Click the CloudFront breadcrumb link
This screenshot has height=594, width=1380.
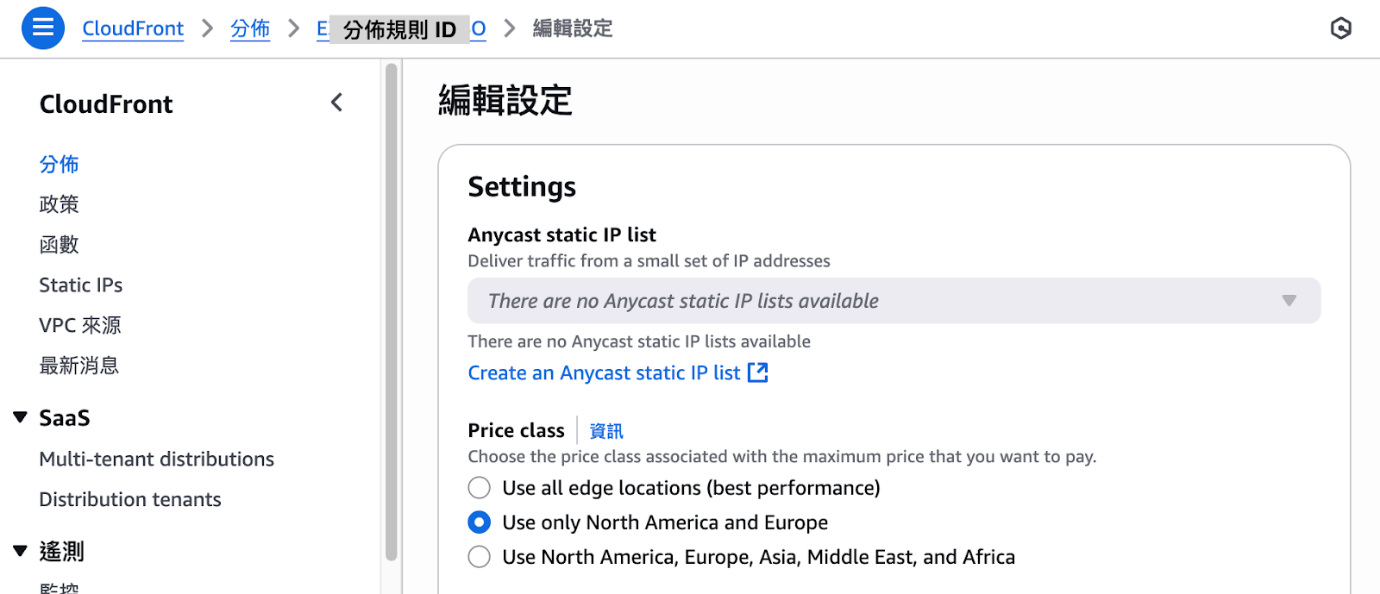(x=133, y=28)
